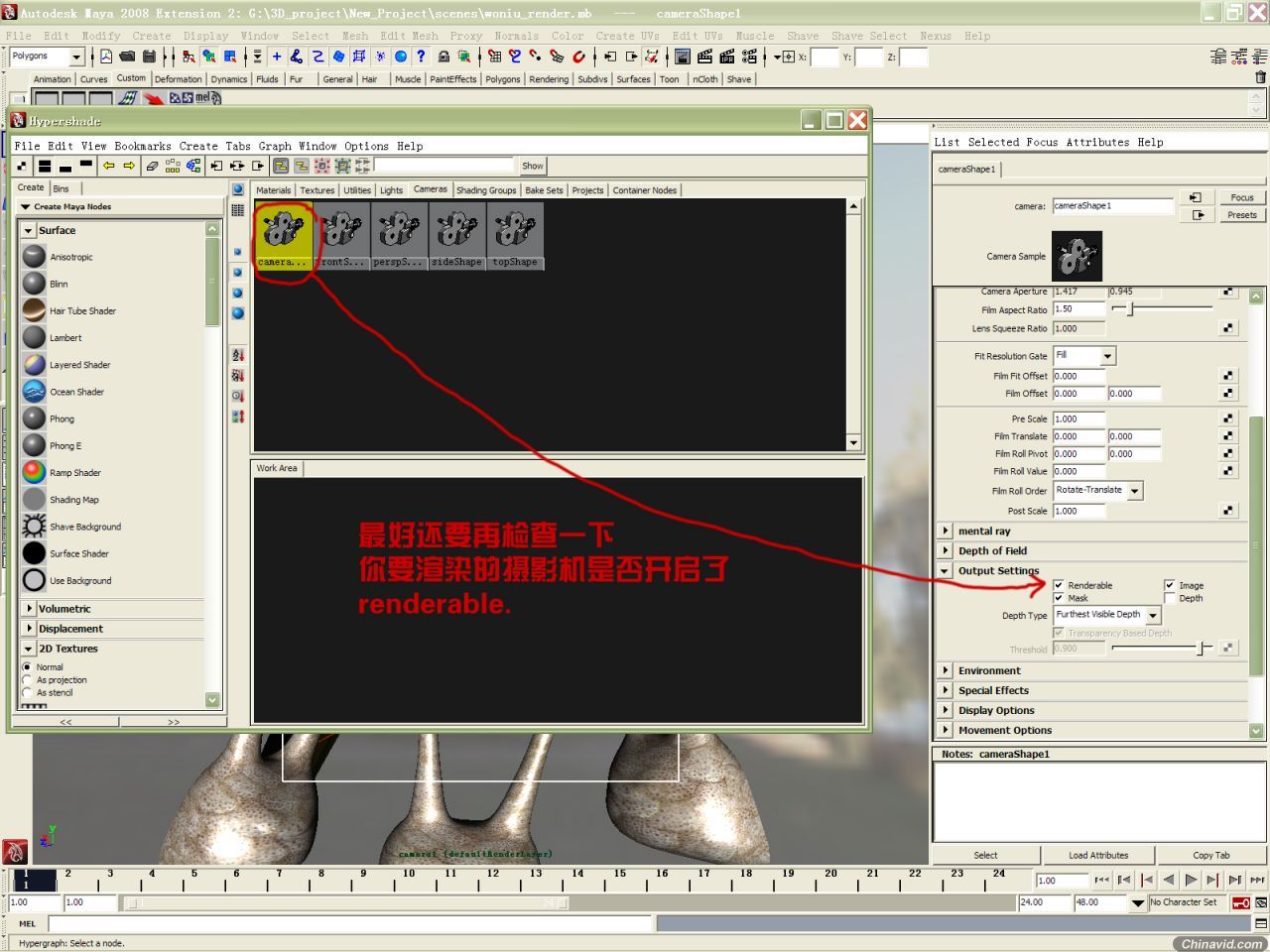Viewport: 1270px width, 952px height.
Task: Toggle the Renderable checkbox
Action: click(1059, 585)
